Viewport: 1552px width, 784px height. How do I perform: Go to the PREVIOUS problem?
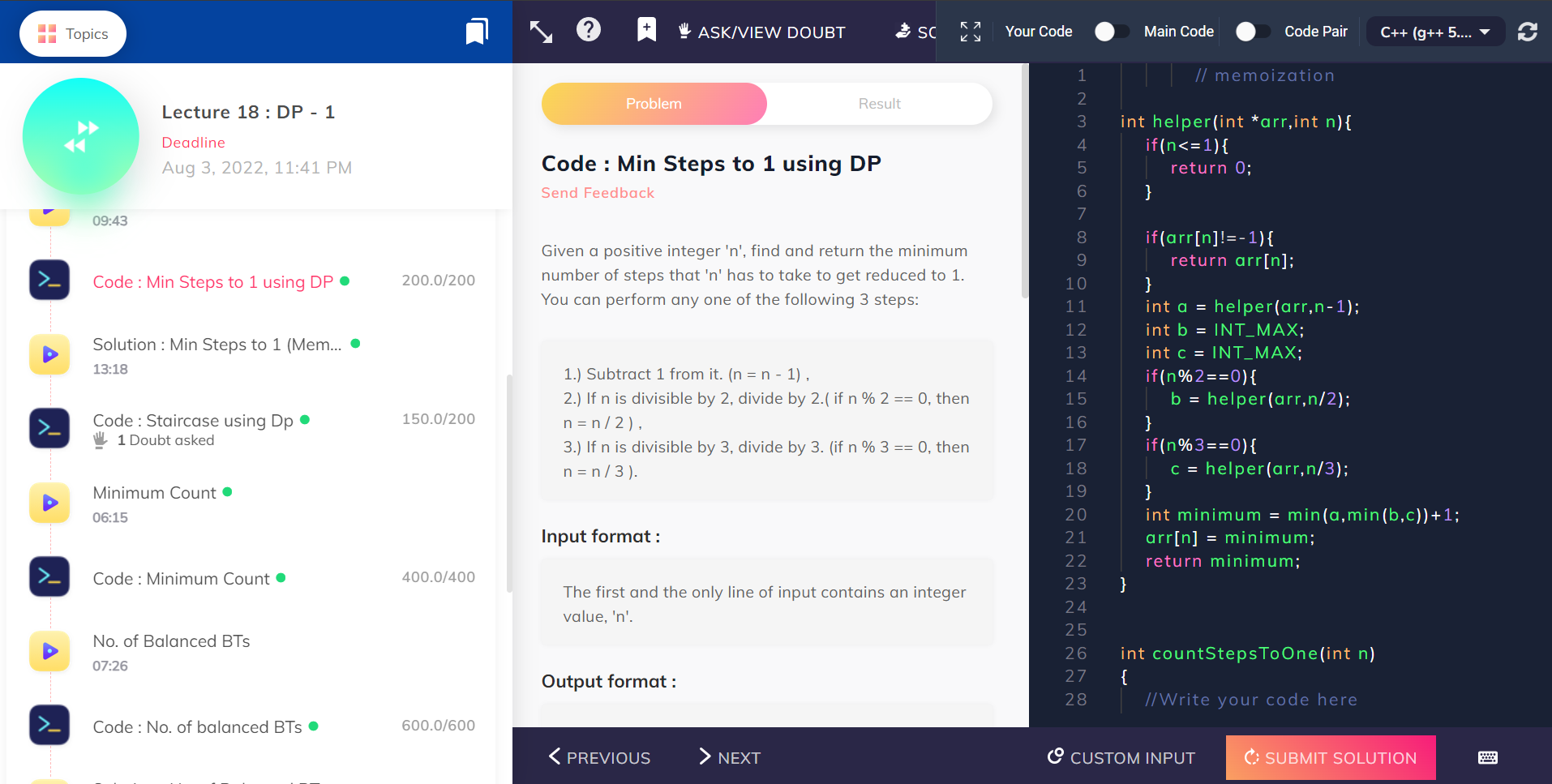coord(599,757)
